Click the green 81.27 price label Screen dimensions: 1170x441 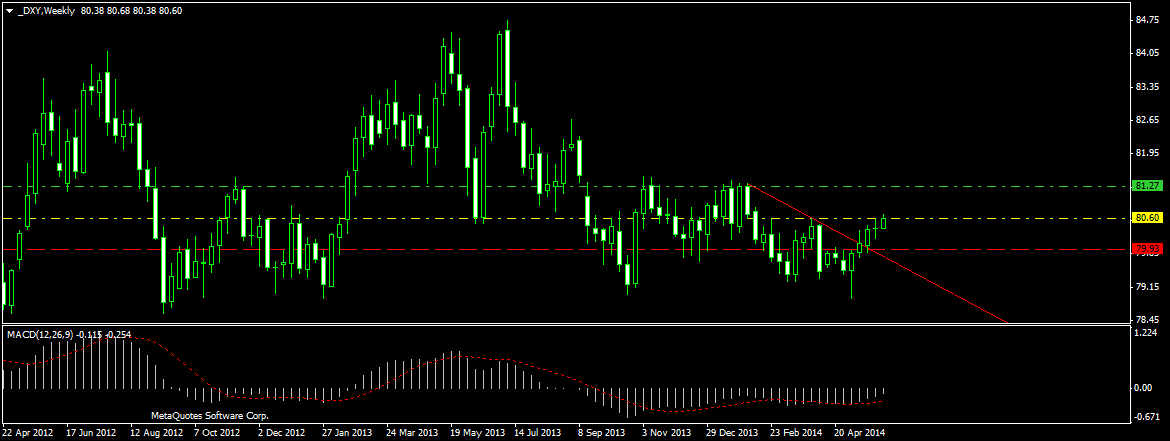(x=1145, y=186)
